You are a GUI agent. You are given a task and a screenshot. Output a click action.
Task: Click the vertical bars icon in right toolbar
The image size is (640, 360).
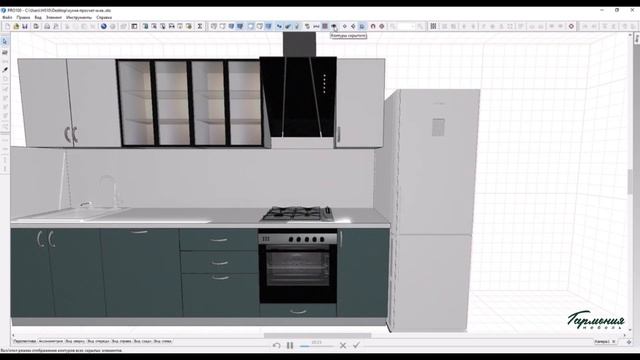point(433,26)
